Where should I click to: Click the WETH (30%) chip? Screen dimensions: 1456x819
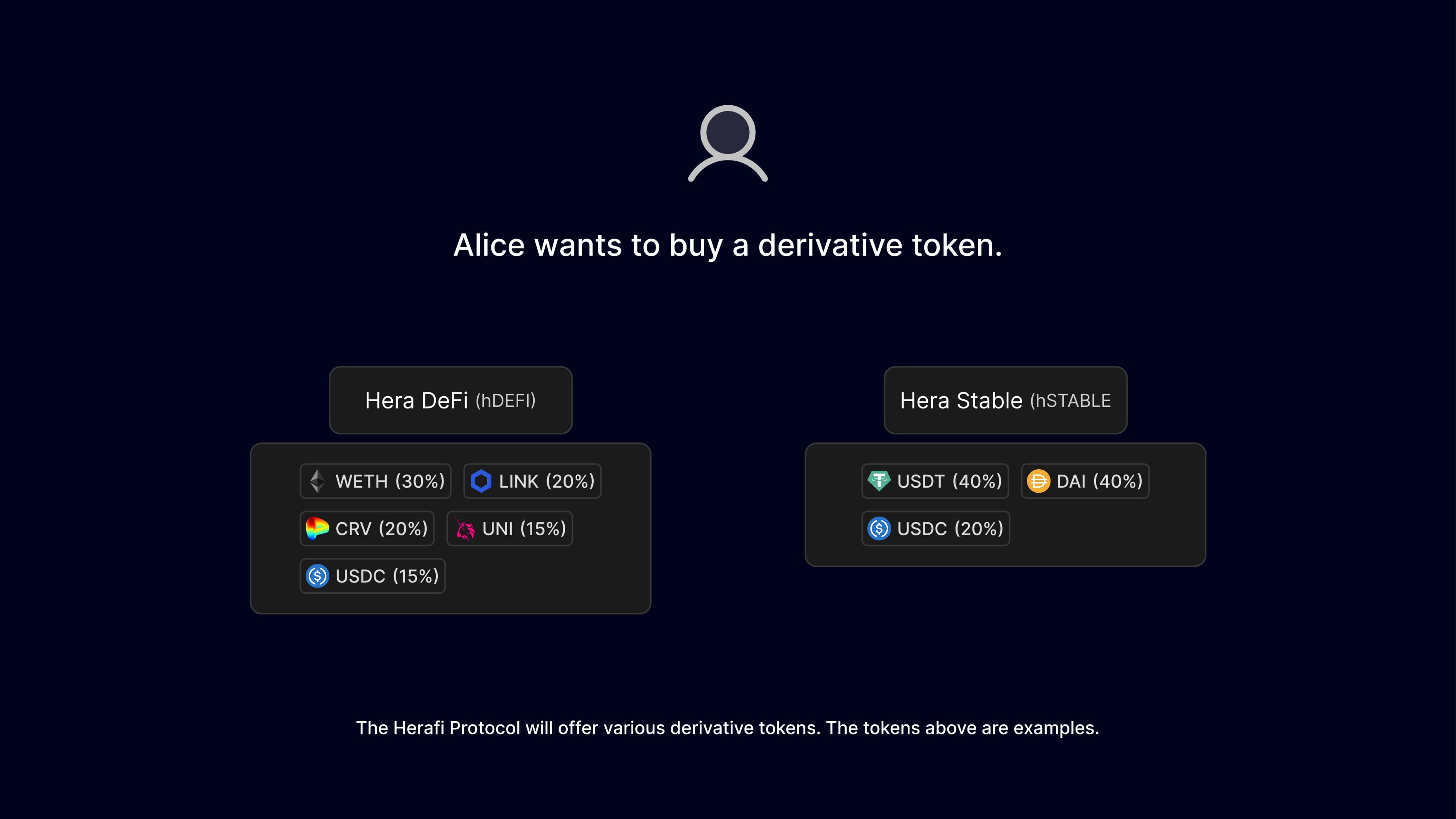tap(375, 481)
